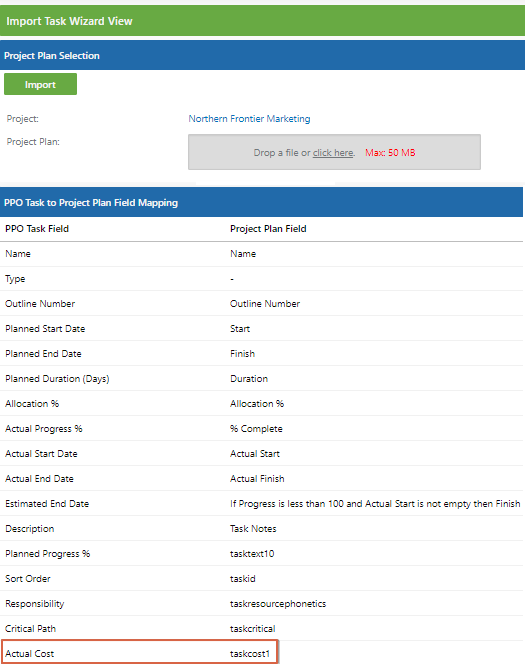The image size is (525, 664).
Task: Select the Description row mapped to Task Notes
Action: pos(262,528)
